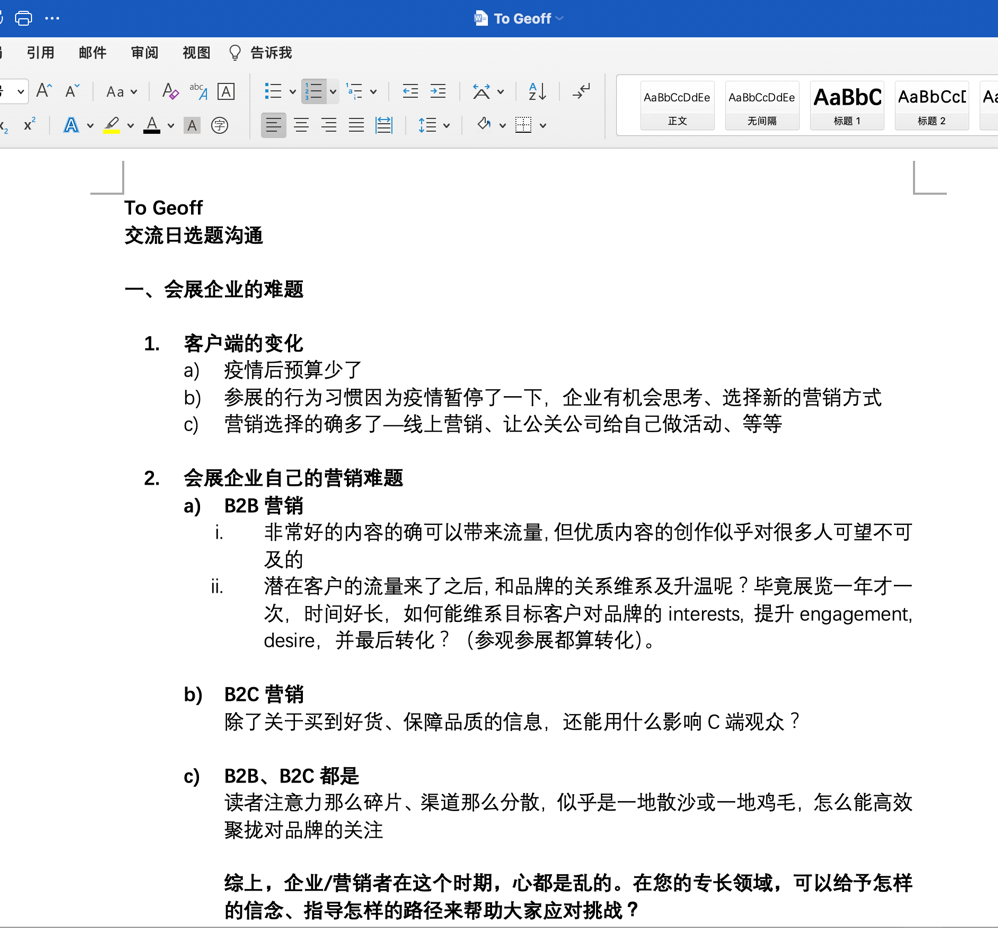Apply the 正文 style

tap(677, 106)
